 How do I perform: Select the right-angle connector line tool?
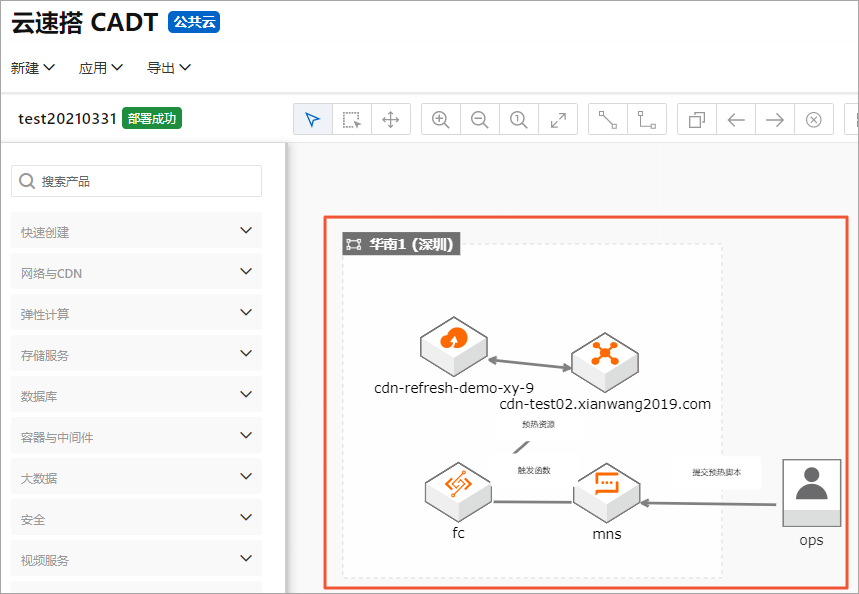click(x=646, y=119)
